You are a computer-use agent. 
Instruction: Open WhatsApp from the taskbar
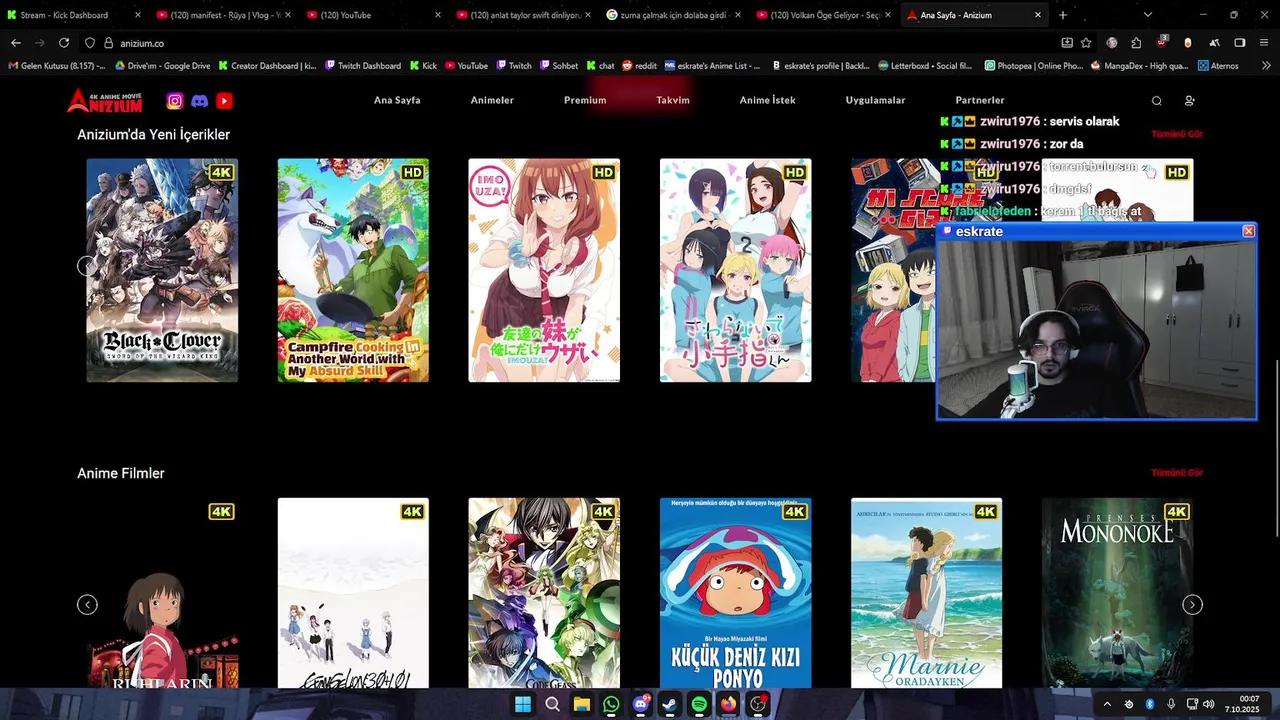(x=611, y=704)
